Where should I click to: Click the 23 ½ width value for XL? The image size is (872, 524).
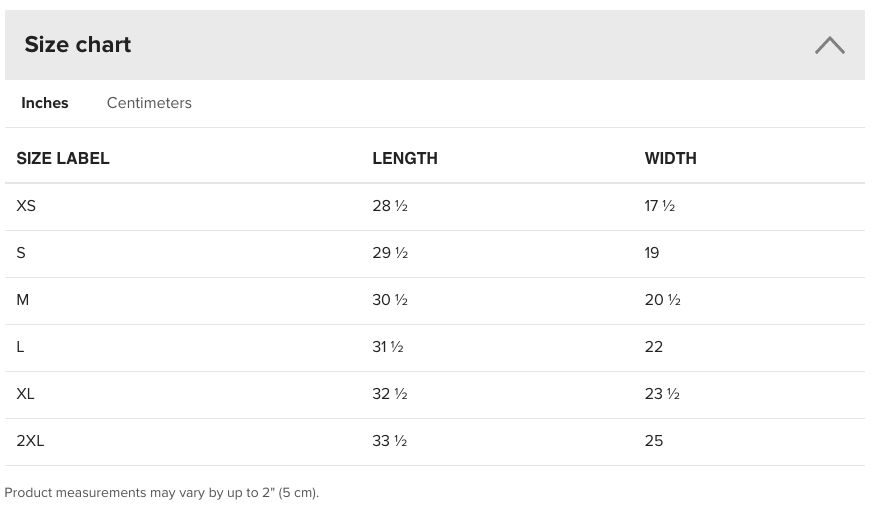(x=662, y=394)
